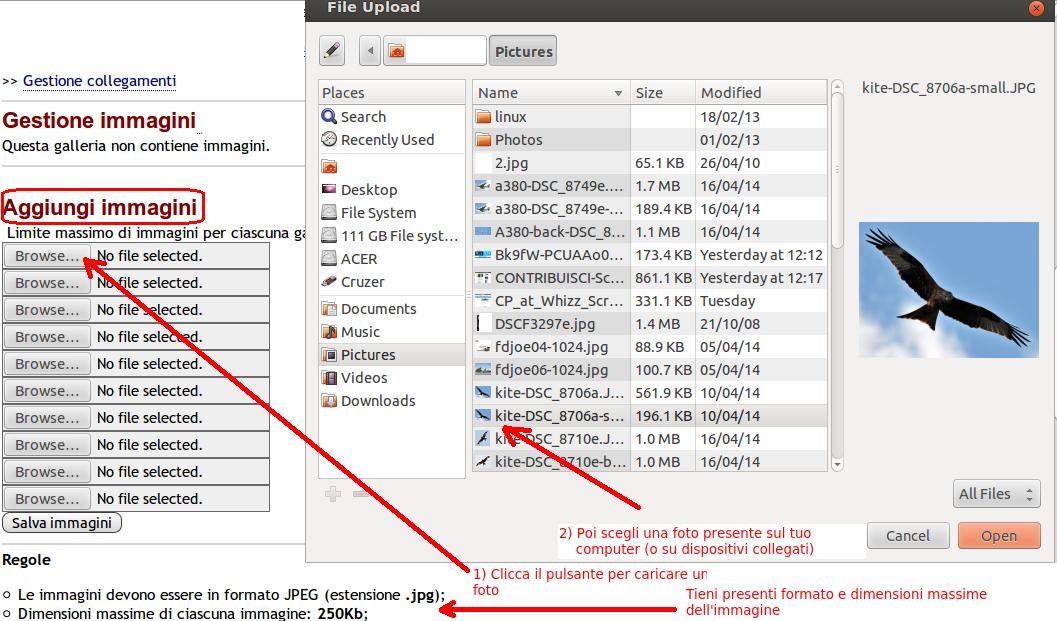
Task: Click the back arrow in path bar
Action: [x=371, y=51]
